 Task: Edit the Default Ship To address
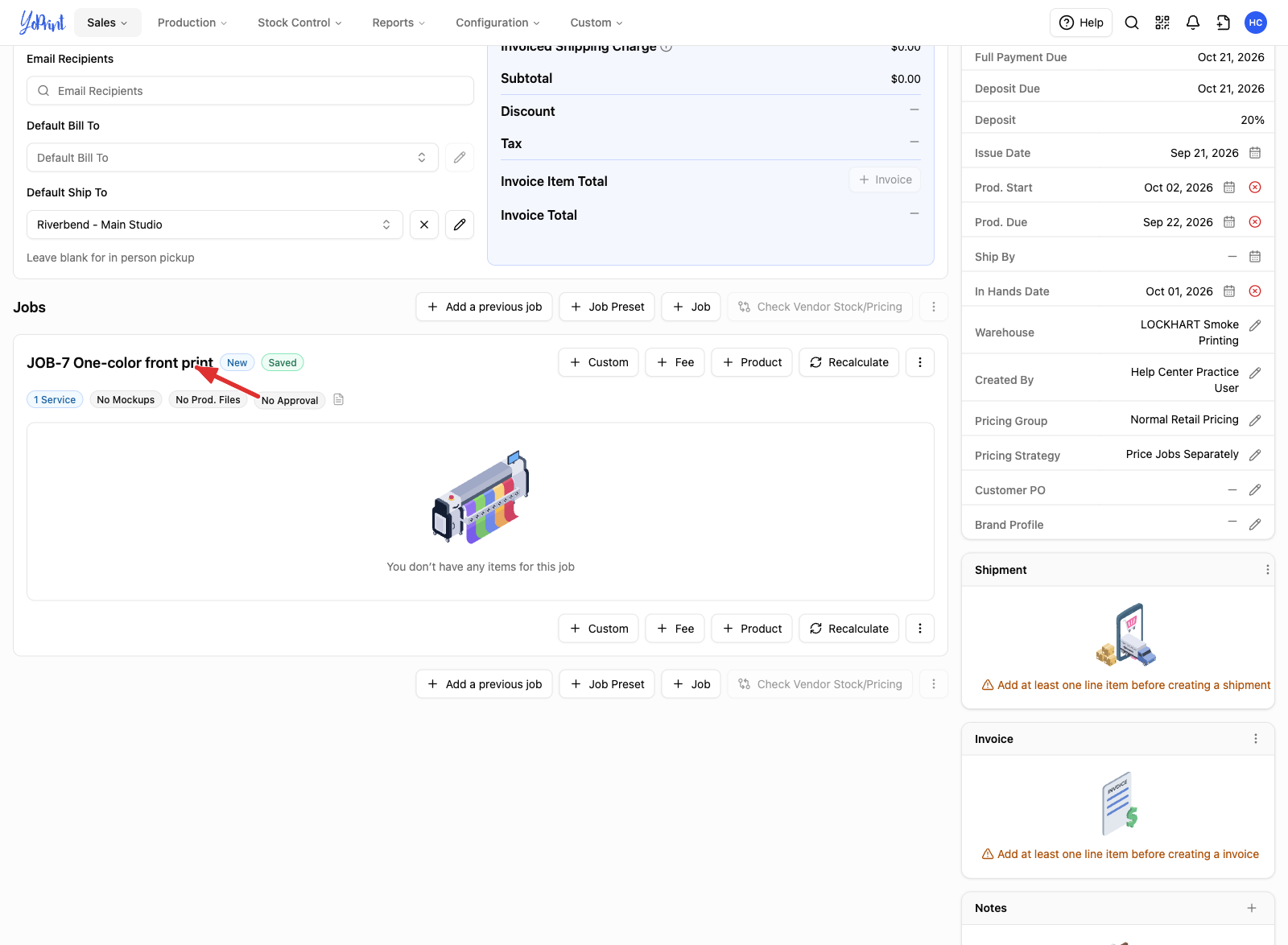pyautogui.click(x=460, y=225)
